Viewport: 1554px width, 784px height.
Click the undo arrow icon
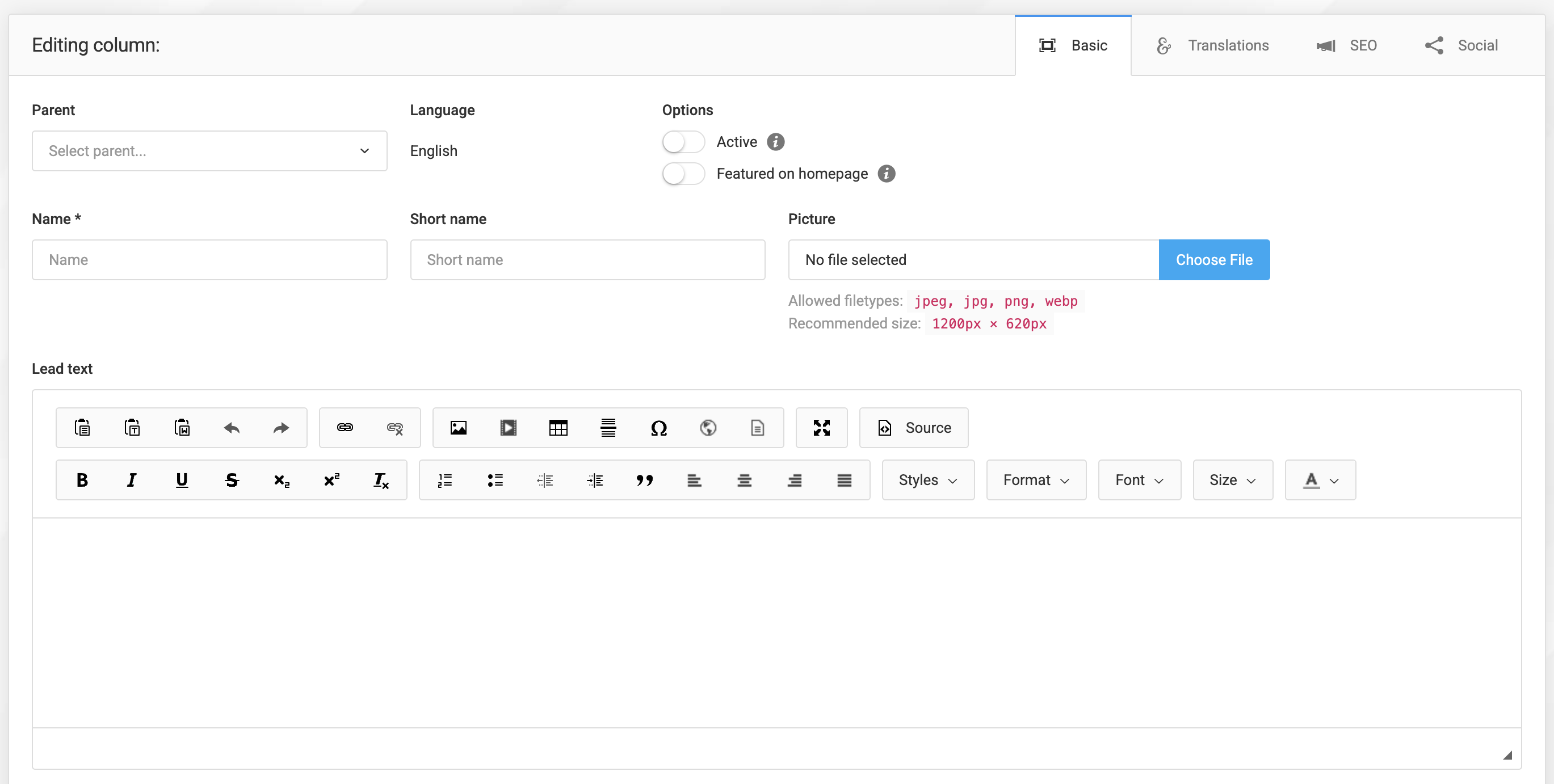[x=232, y=428]
